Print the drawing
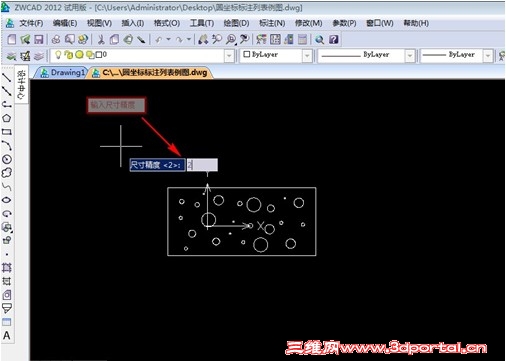The image size is (506, 361). coord(56,39)
